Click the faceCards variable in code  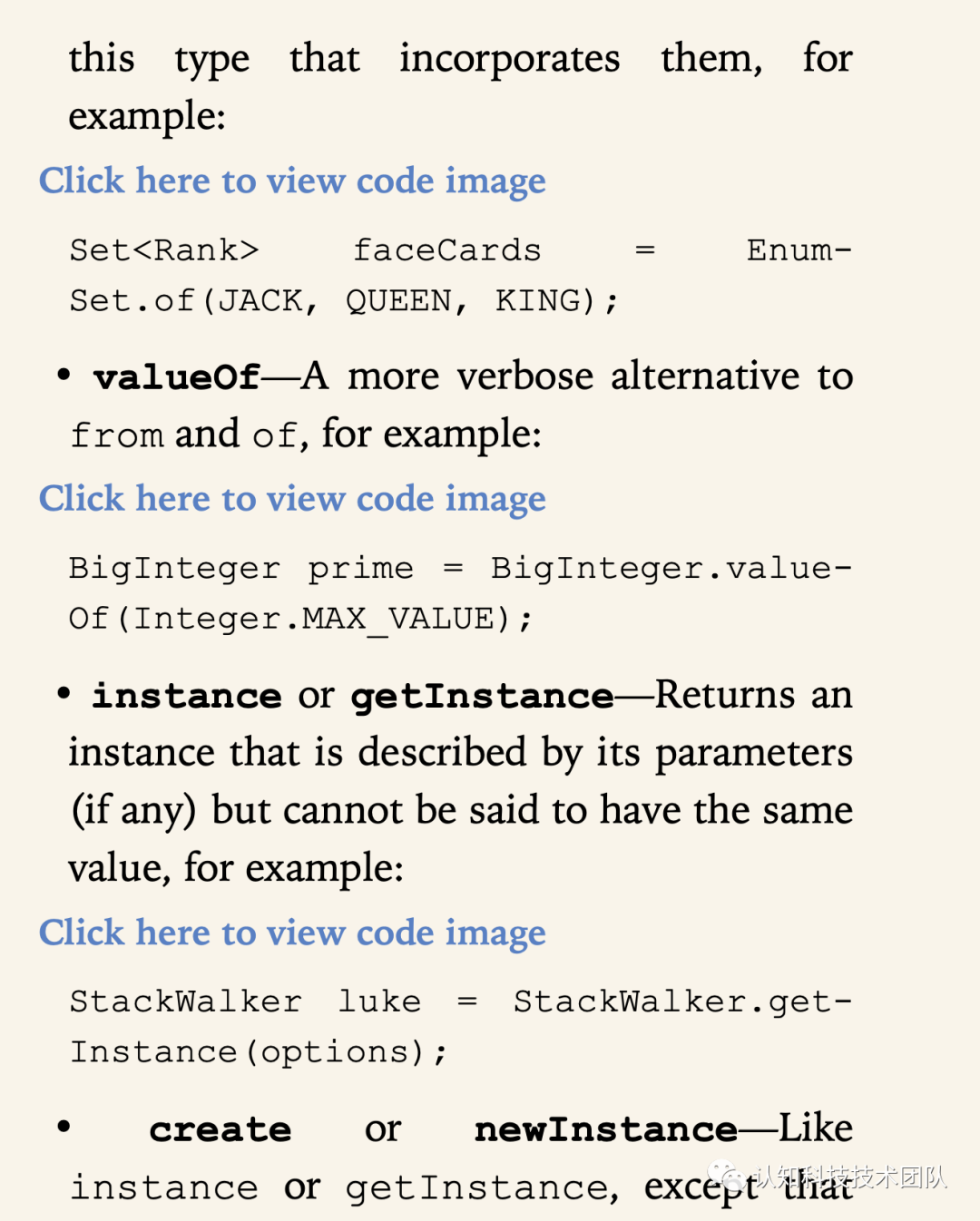[447, 250]
